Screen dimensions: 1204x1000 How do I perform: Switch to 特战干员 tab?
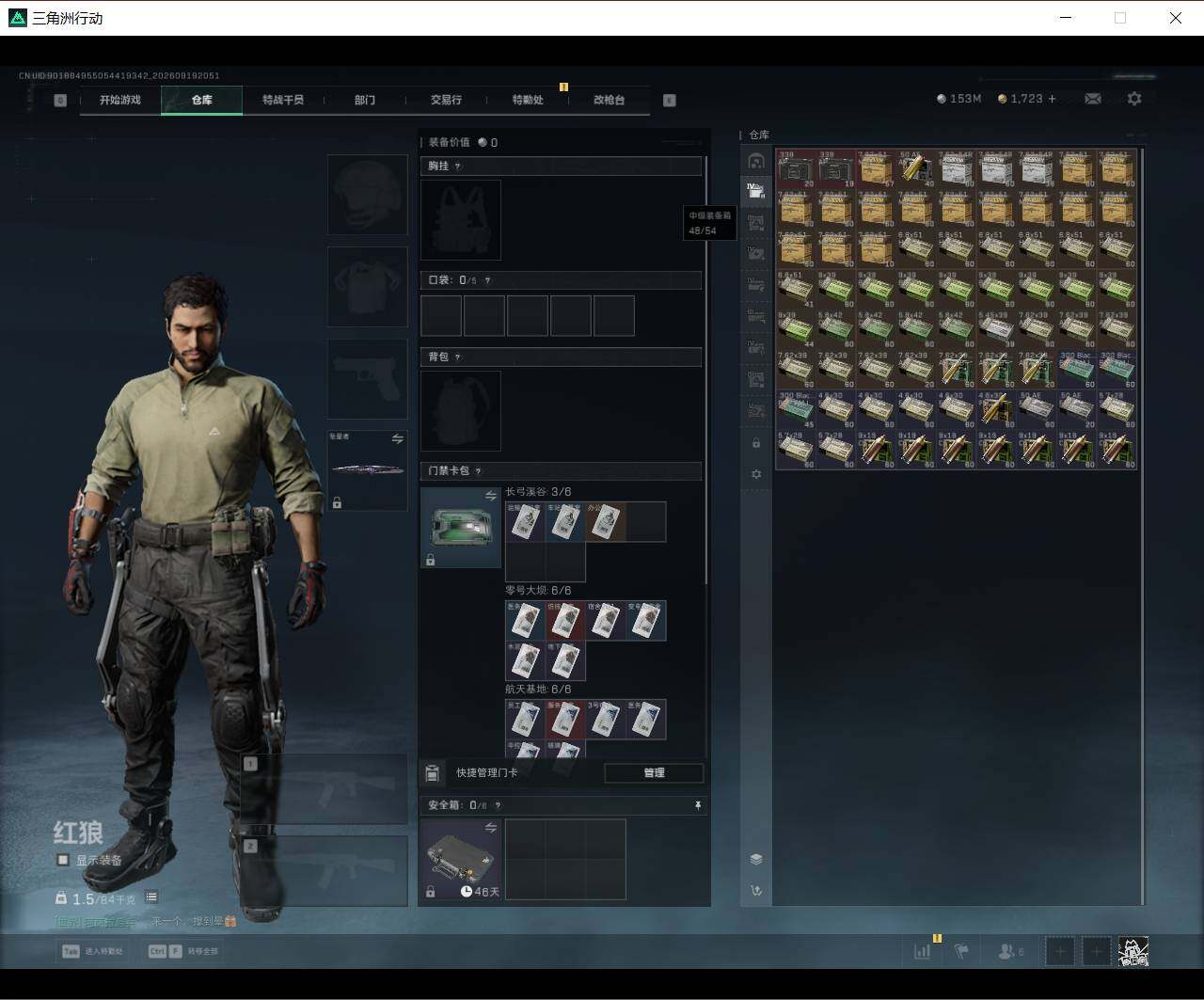[283, 100]
